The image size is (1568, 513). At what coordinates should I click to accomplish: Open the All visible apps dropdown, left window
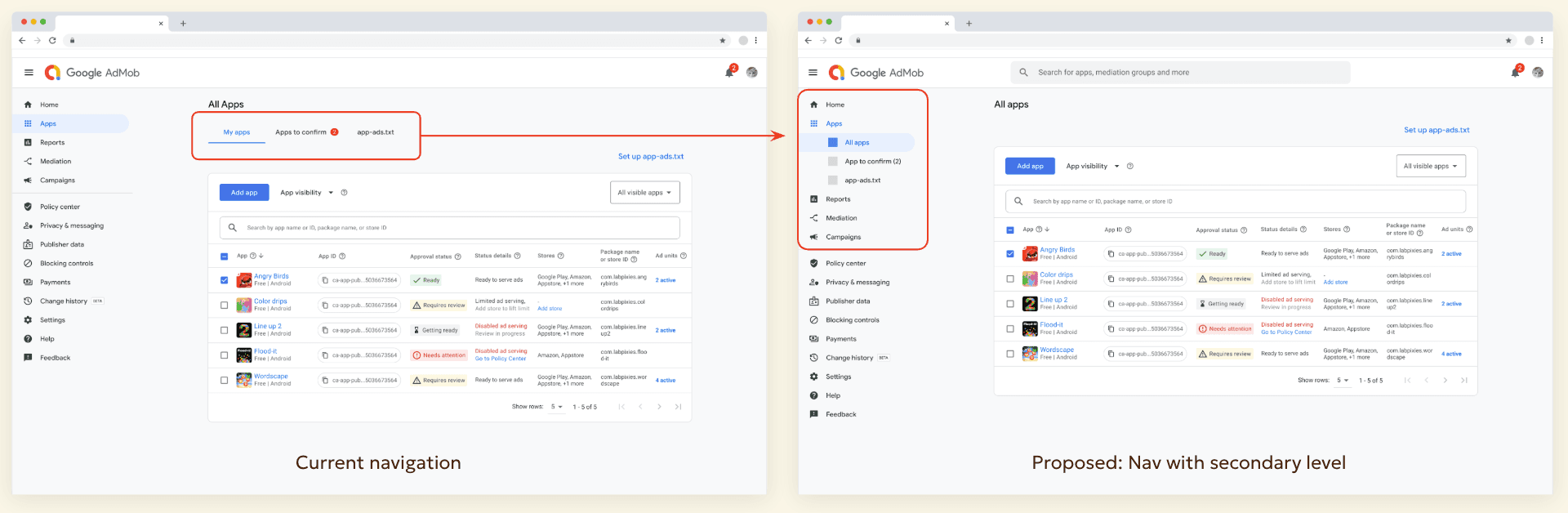pyautogui.click(x=644, y=193)
